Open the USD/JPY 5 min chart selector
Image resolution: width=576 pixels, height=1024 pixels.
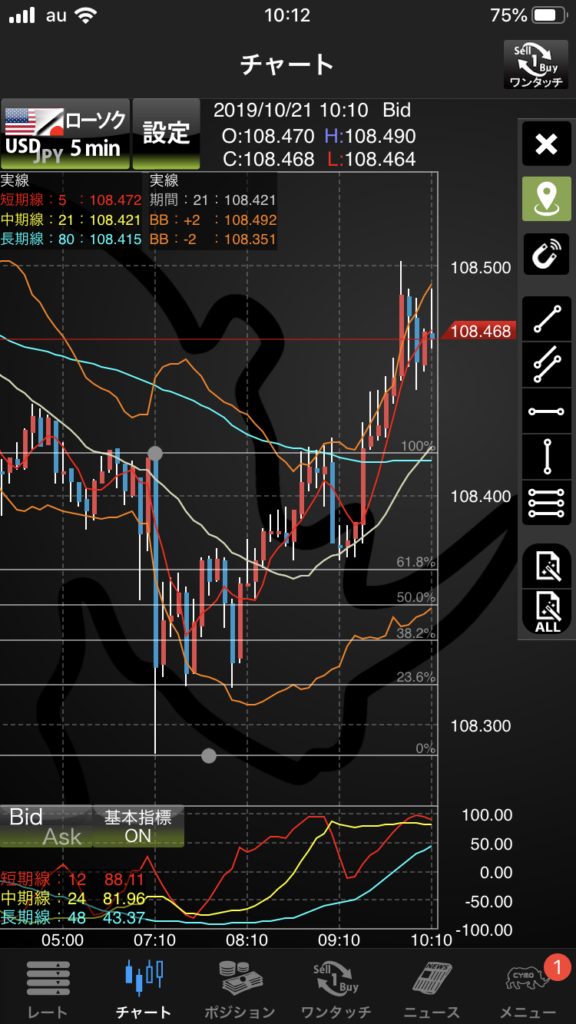point(65,135)
